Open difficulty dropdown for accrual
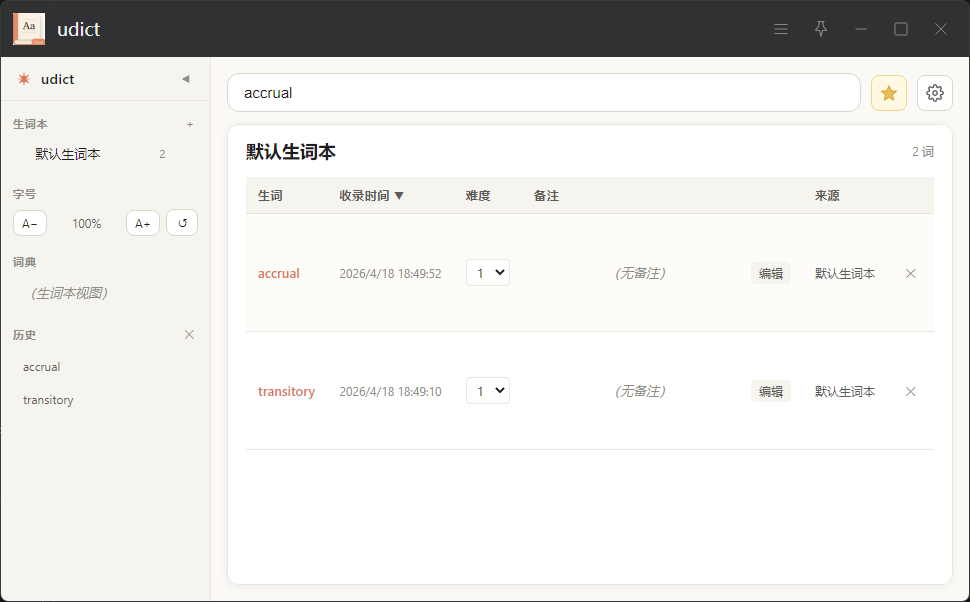The width and height of the screenshot is (970, 602). click(488, 273)
